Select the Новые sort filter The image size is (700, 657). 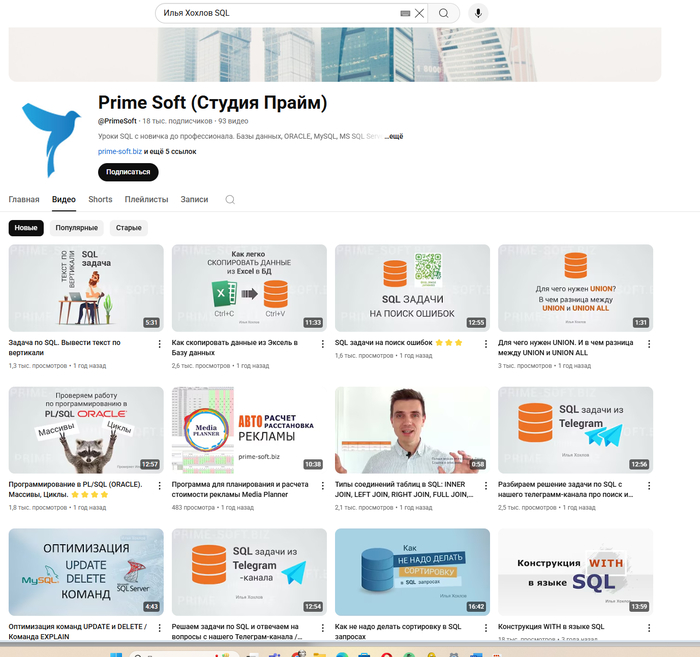tap(26, 228)
